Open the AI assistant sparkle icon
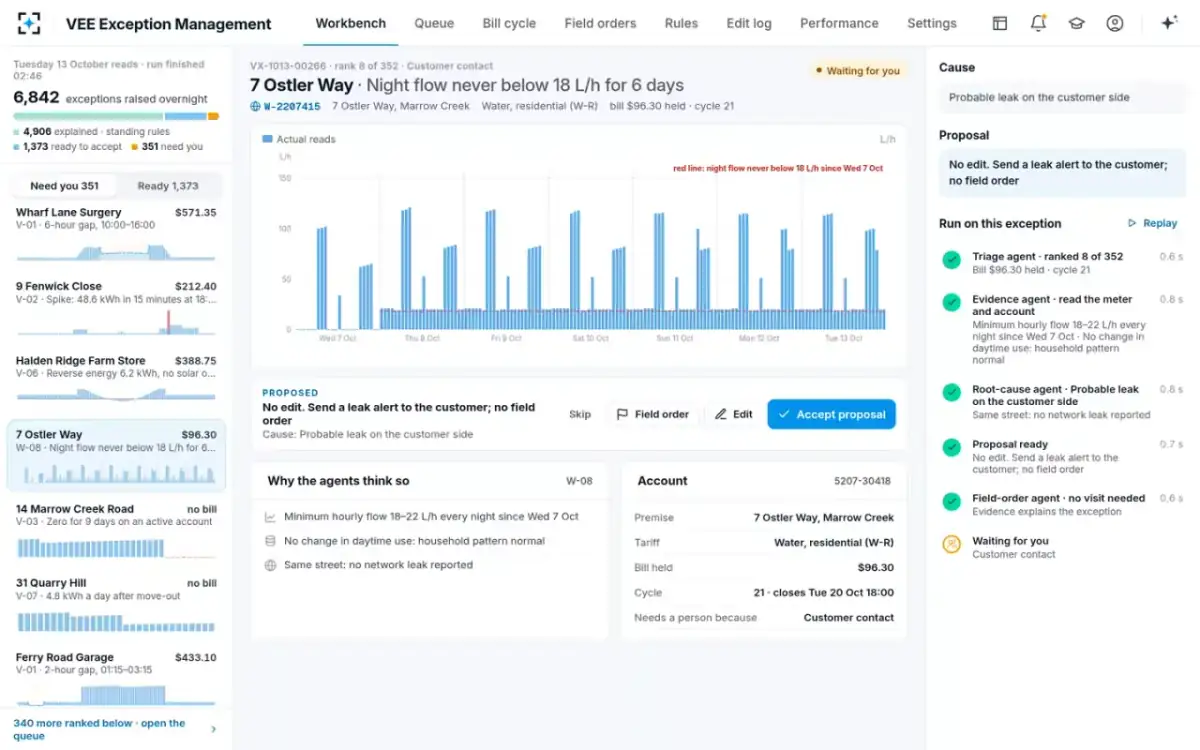 pos(1168,23)
